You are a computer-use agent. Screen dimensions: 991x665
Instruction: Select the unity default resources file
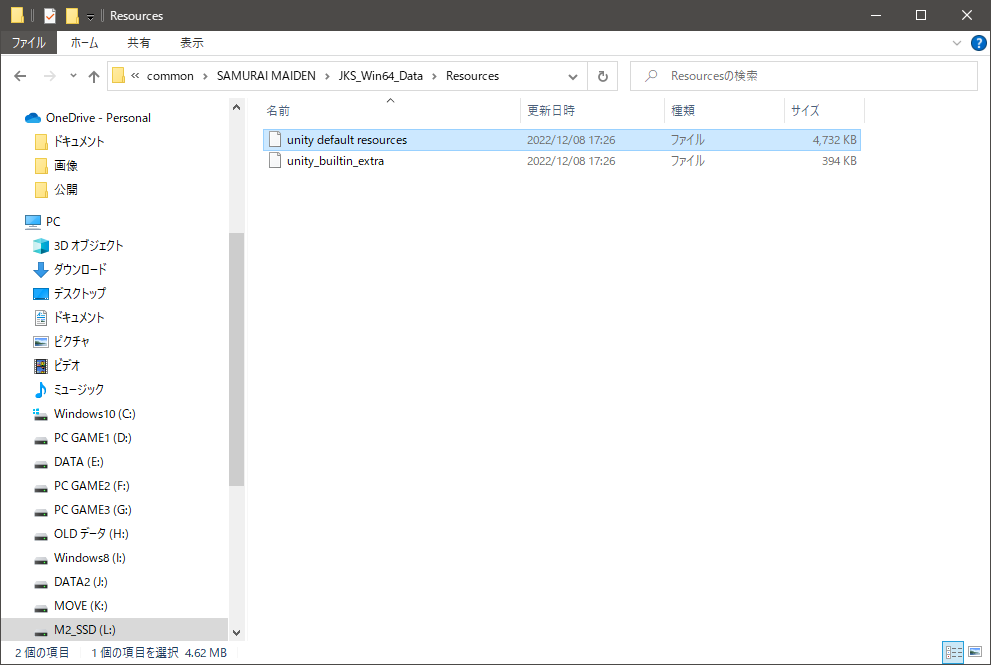coord(562,140)
